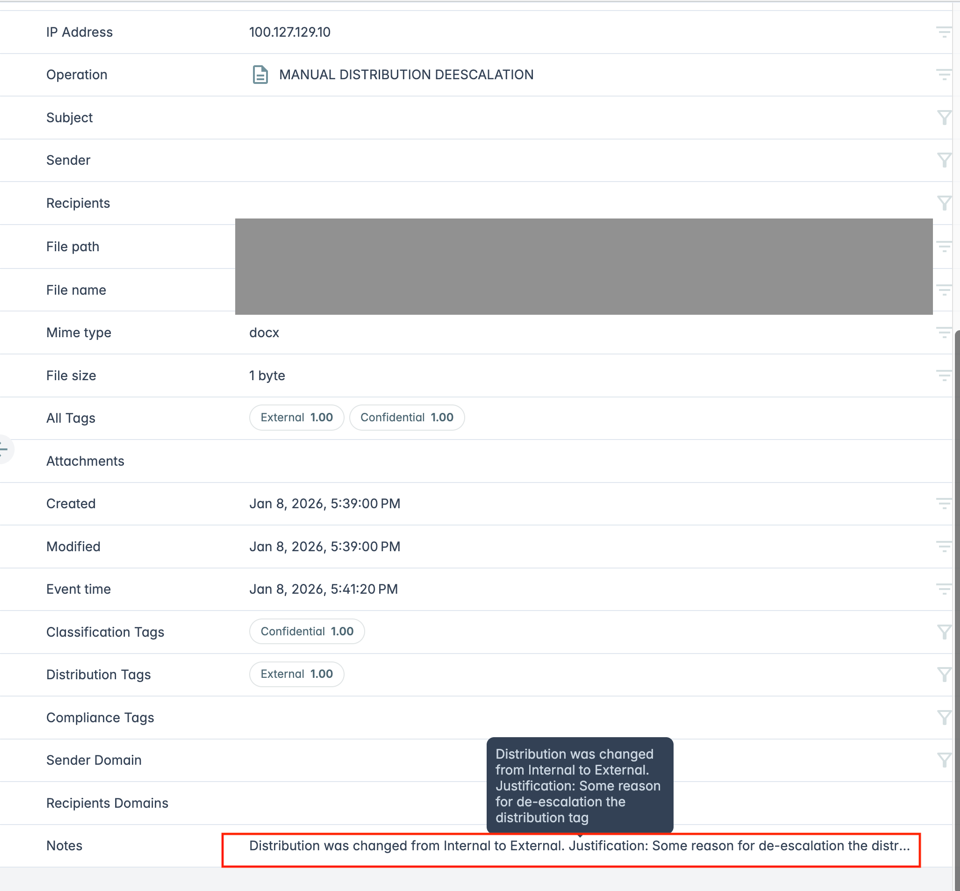Click the funnel icon in Sender row

coord(943,160)
